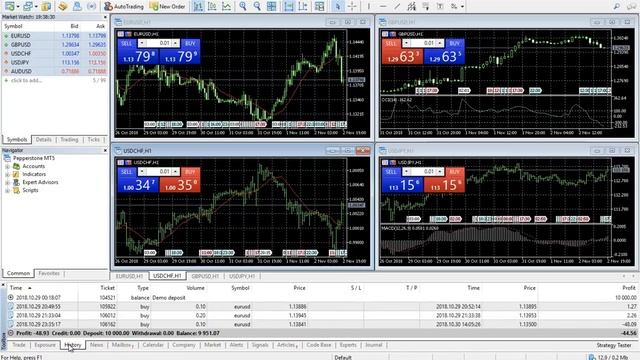Switch to EURUSD,H1 chart tab

pos(129,276)
